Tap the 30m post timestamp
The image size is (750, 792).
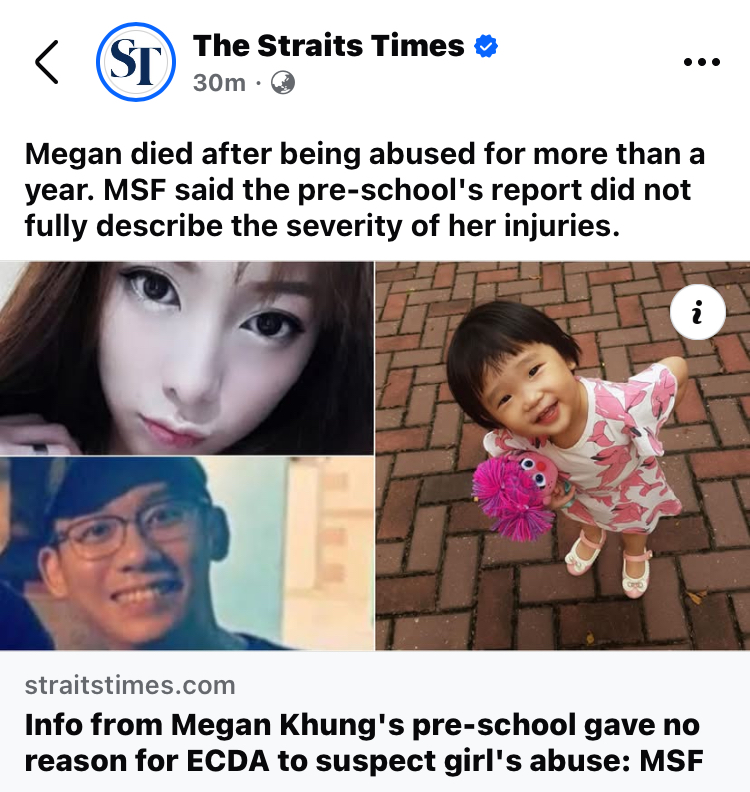(219, 83)
